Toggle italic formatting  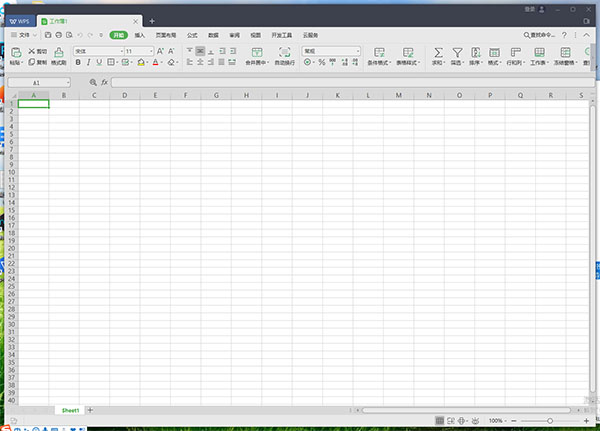coord(88,62)
